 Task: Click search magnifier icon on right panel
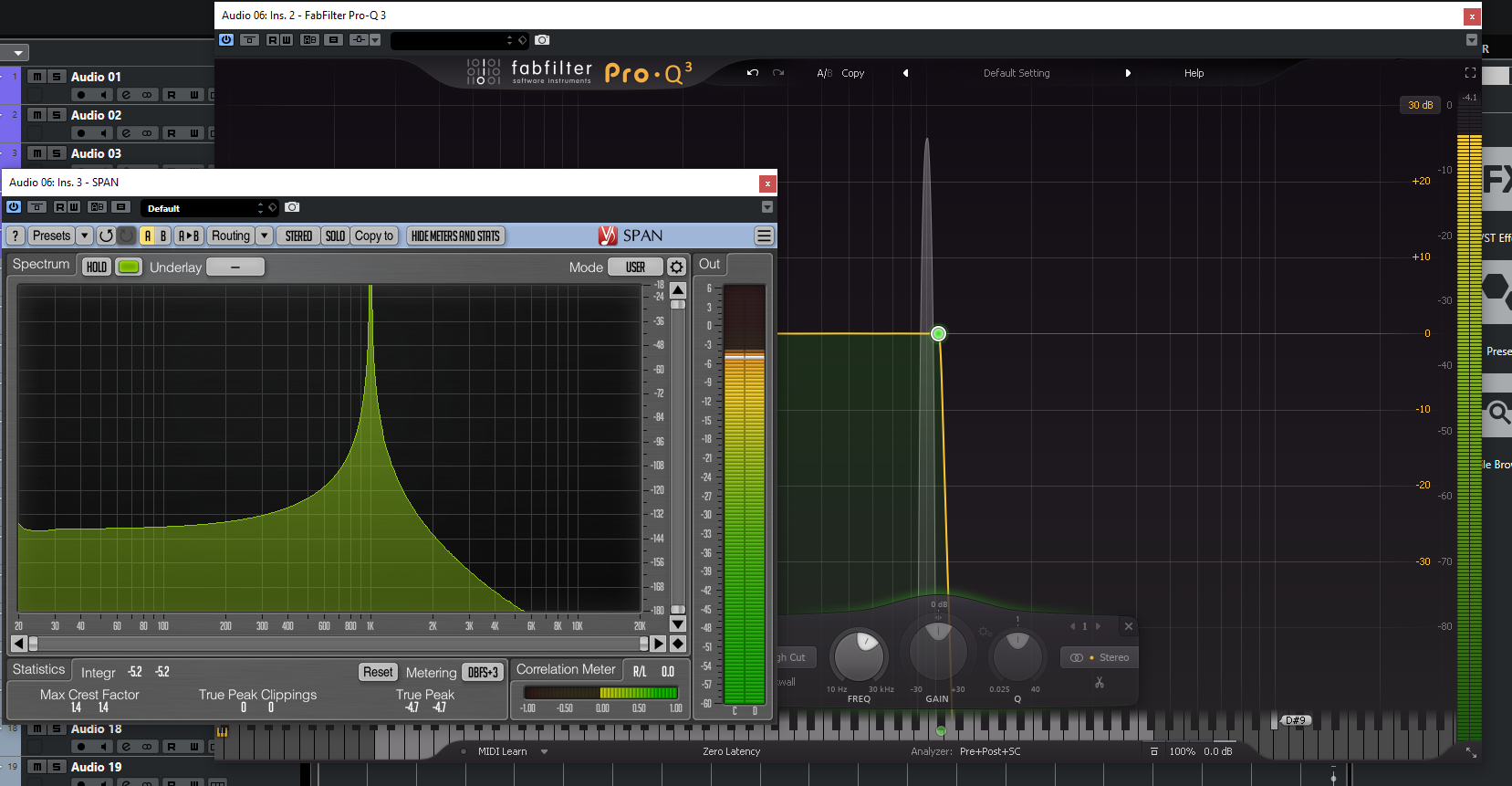[x=1498, y=413]
